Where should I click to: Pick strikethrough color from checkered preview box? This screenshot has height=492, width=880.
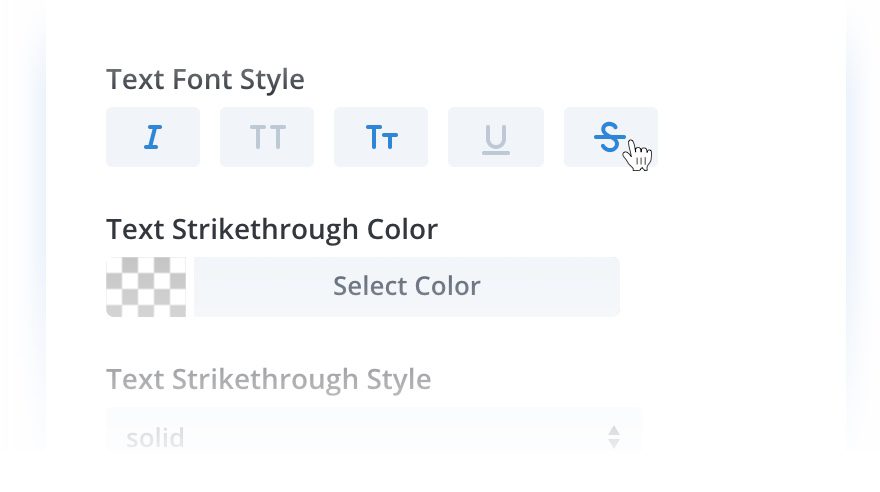[x=146, y=287]
